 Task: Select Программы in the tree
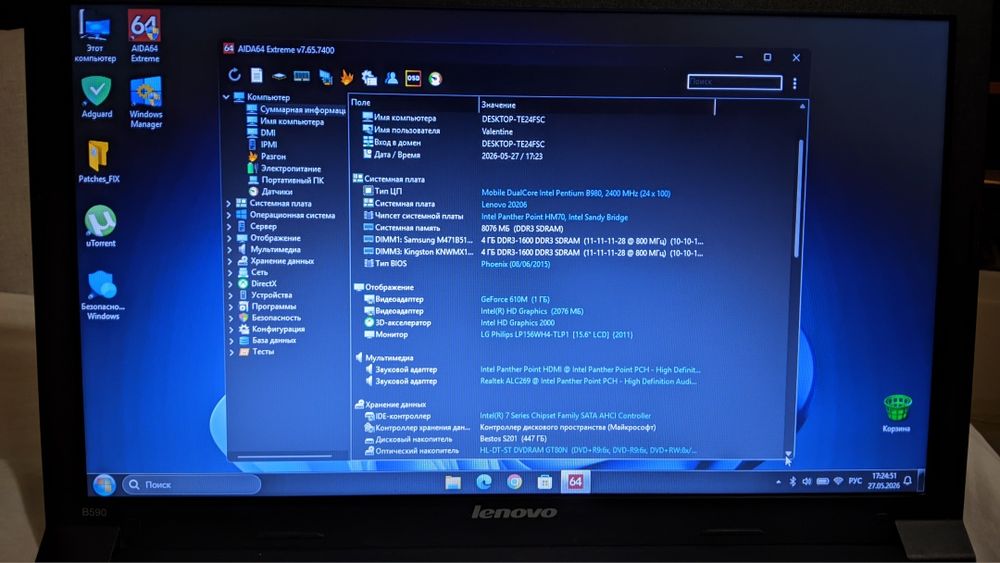[x=274, y=307]
